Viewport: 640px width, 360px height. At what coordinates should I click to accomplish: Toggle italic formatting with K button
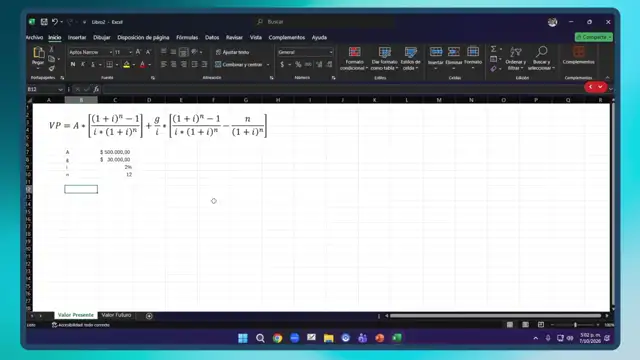pyautogui.click(x=83, y=64)
